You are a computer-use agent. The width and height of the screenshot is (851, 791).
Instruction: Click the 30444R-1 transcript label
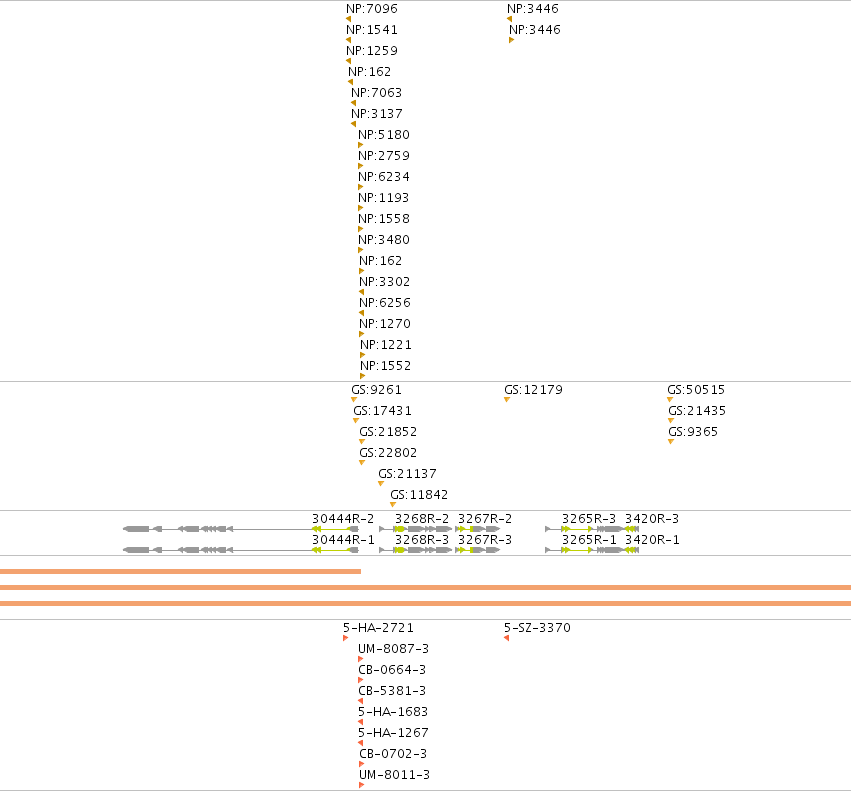(343, 540)
